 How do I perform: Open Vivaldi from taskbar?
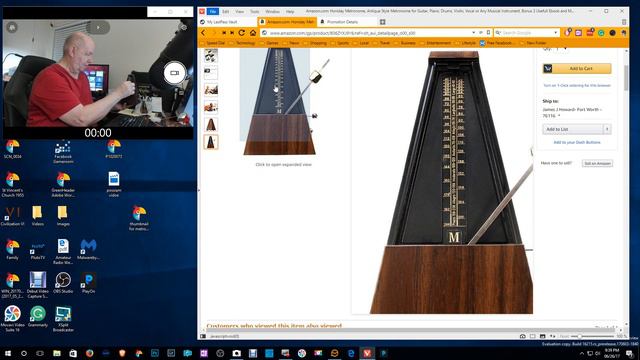(367, 353)
